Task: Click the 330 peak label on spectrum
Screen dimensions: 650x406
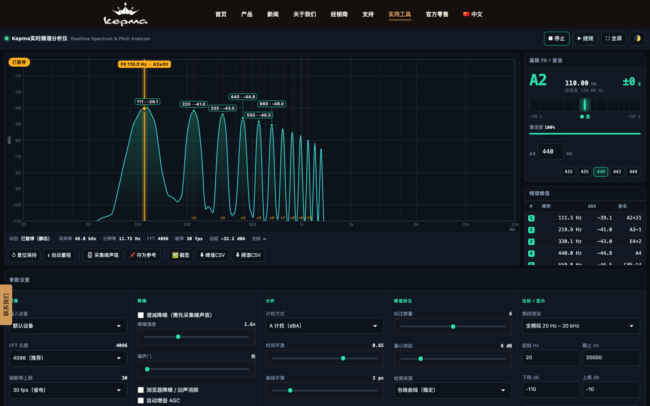Action: [223, 108]
